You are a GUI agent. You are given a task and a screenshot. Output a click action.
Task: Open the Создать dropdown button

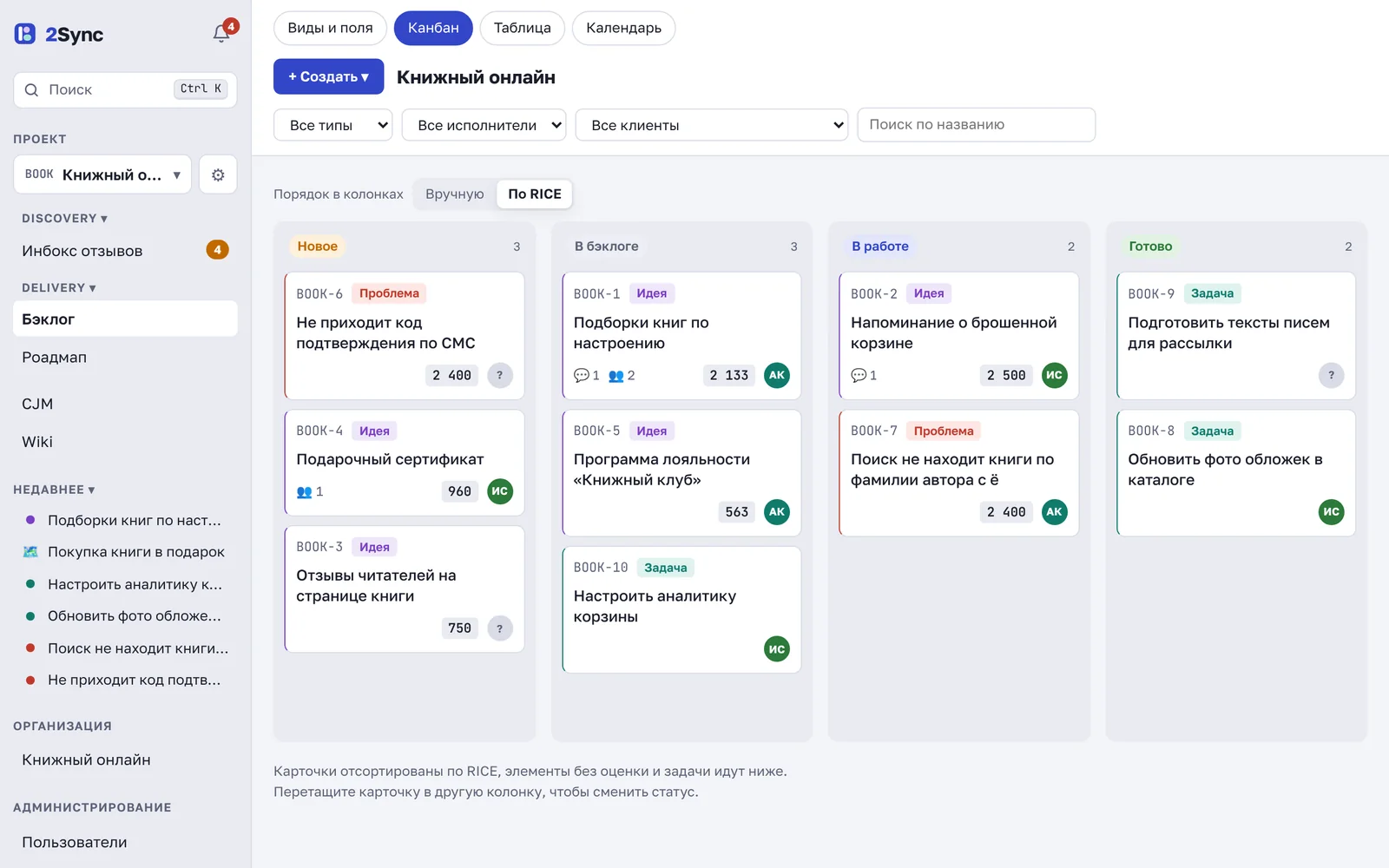coord(329,76)
